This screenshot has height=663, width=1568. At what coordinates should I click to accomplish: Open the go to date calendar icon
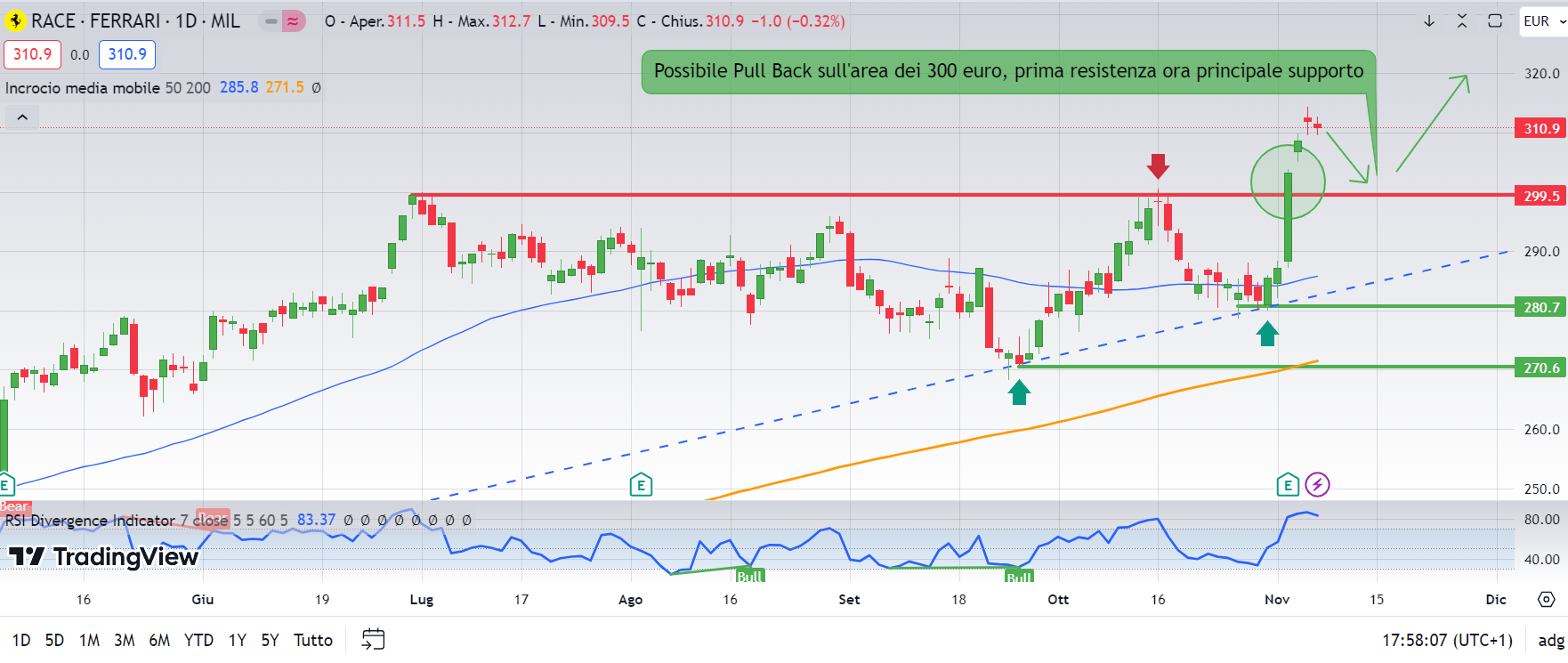coord(374,639)
